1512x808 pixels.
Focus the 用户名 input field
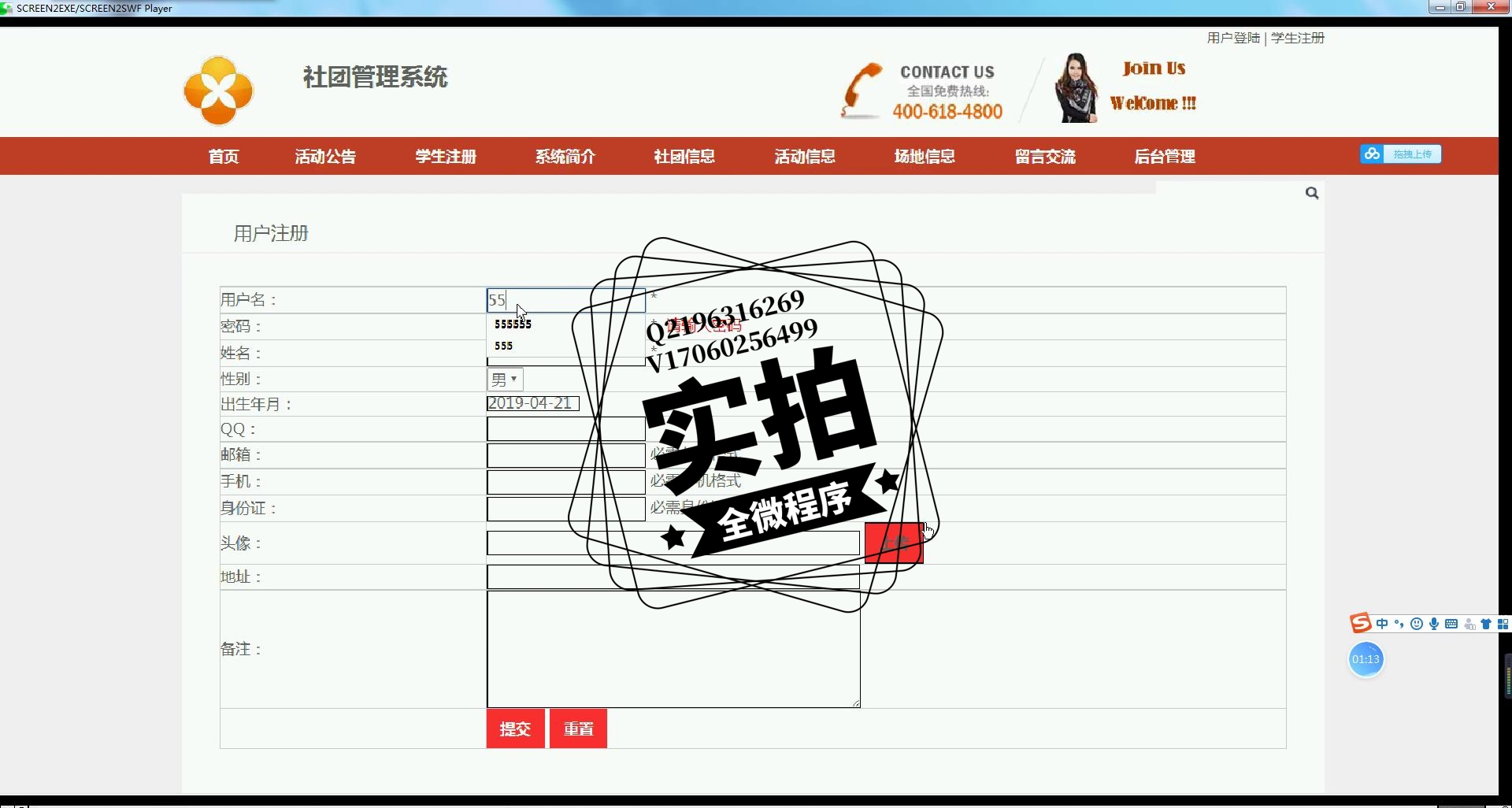coord(566,300)
